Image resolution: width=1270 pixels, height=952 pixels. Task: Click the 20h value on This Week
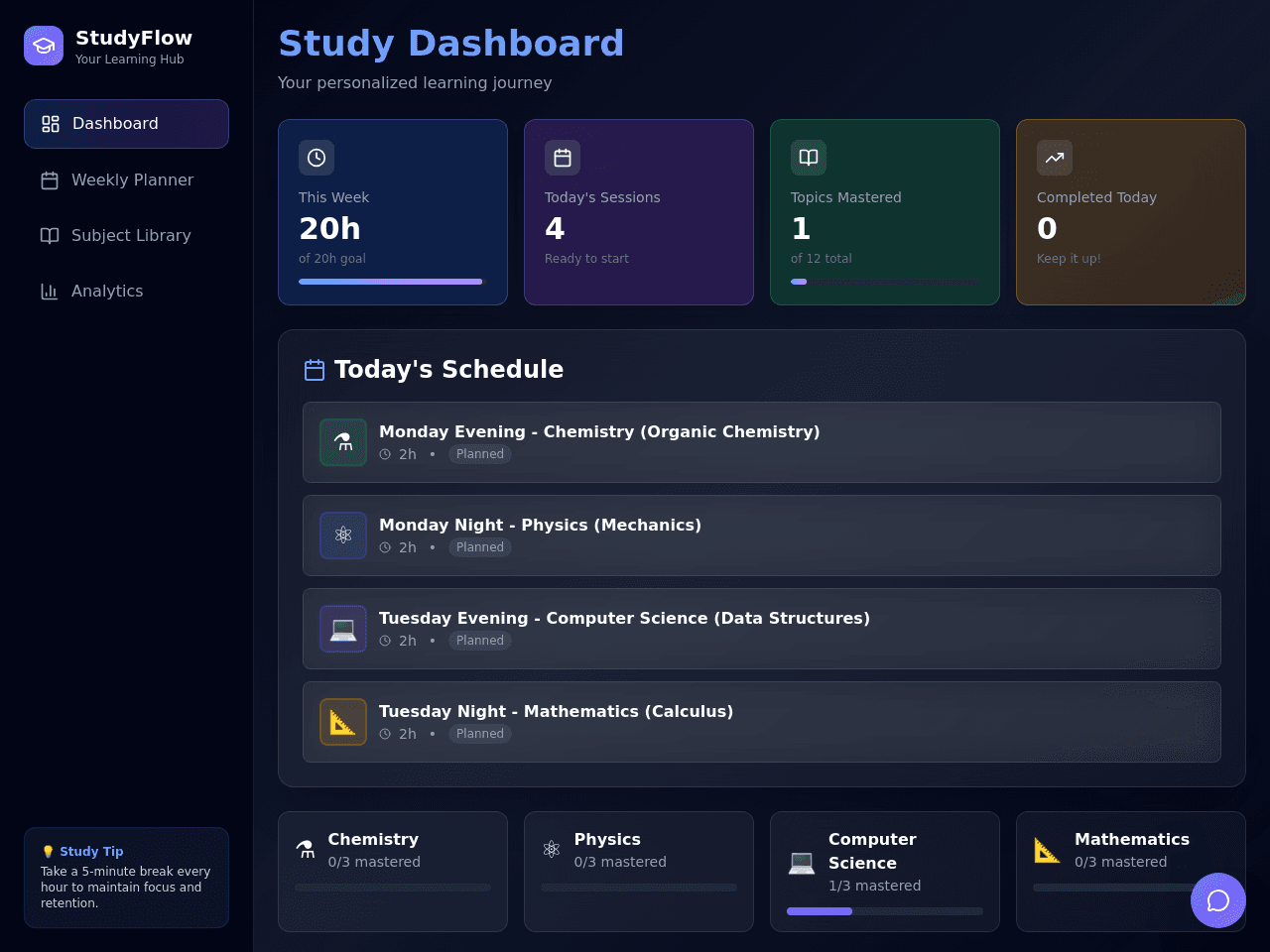(329, 229)
